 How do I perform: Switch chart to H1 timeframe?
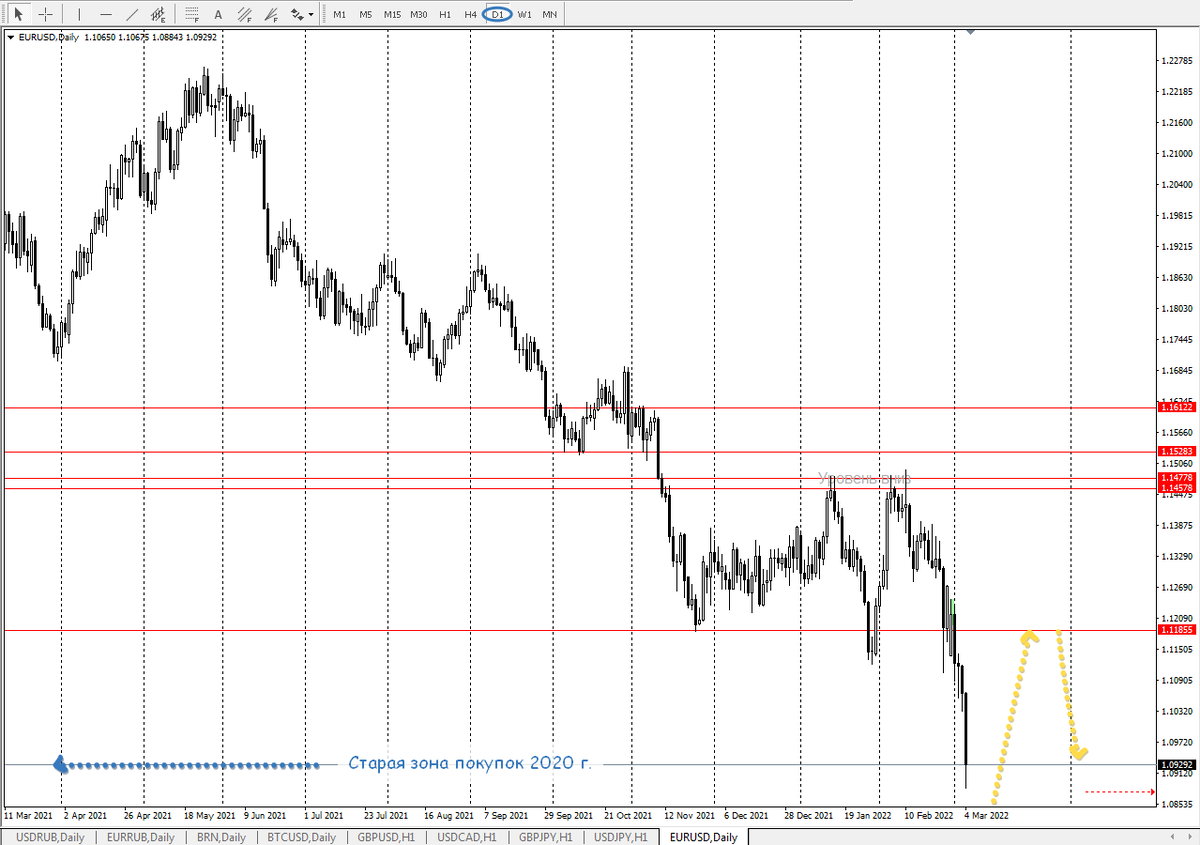pyautogui.click(x=445, y=14)
